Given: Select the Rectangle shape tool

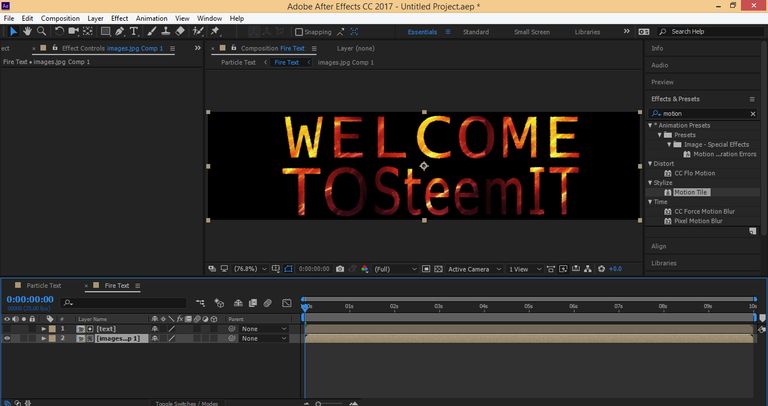Looking at the screenshot, I should 105,31.
